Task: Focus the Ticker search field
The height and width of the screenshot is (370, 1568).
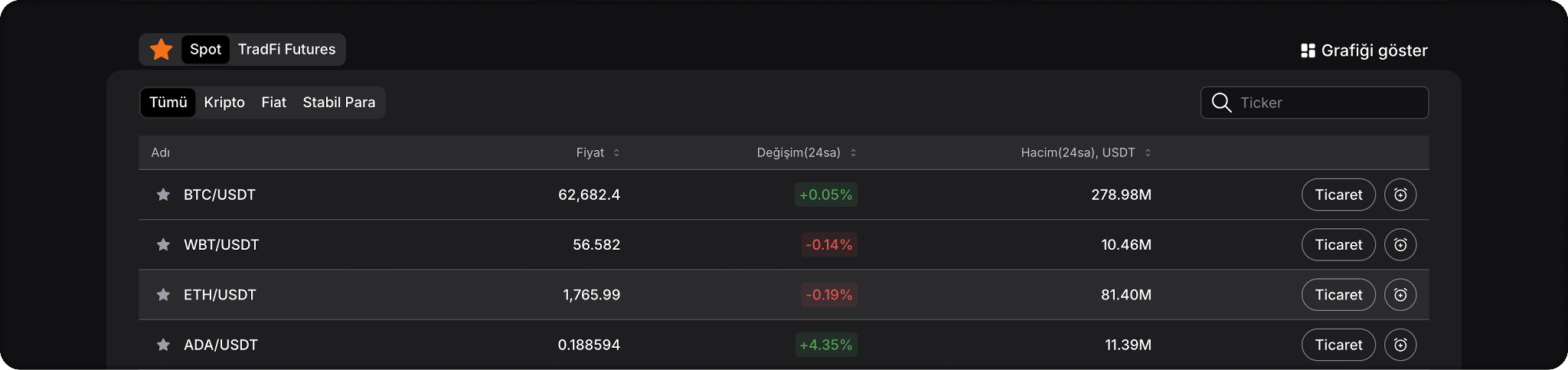Action: coord(1315,103)
